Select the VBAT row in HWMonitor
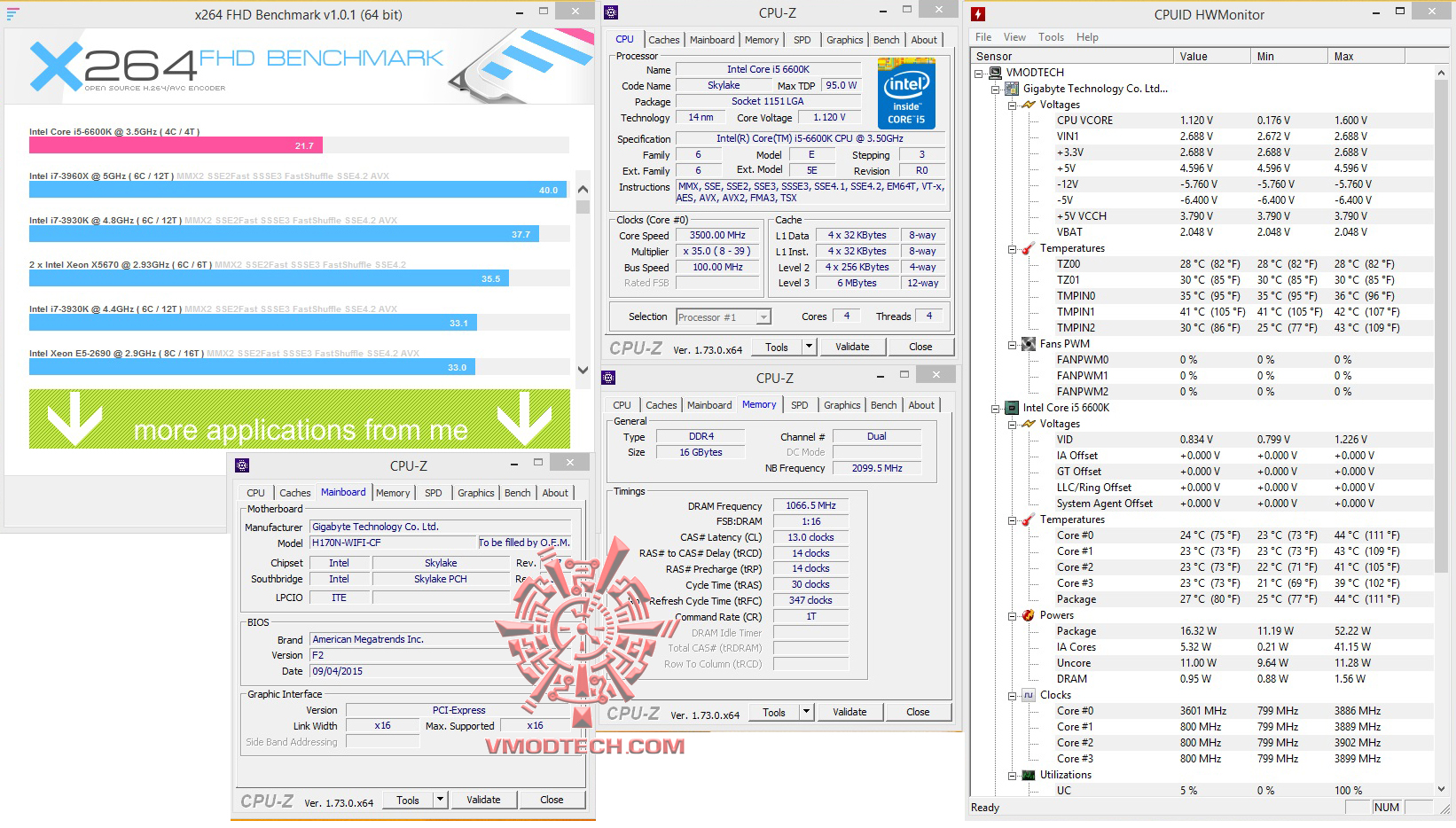Image resolution: width=1456 pixels, height=828 pixels. [x=1202, y=232]
